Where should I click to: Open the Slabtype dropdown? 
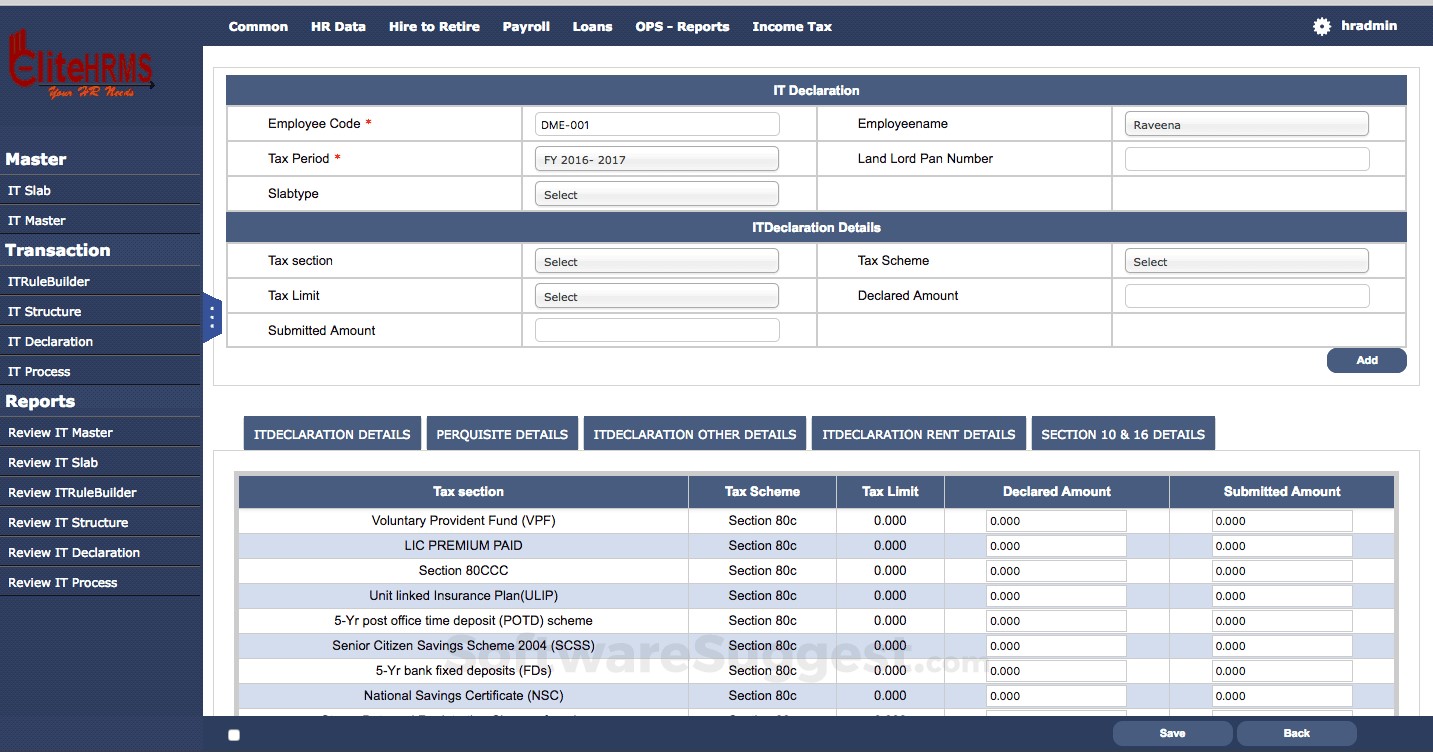655,193
